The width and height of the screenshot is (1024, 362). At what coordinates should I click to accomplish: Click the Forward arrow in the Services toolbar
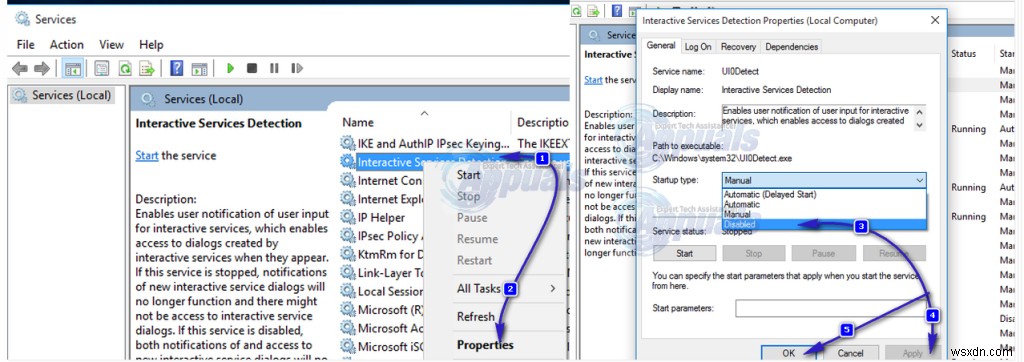(x=42, y=68)
